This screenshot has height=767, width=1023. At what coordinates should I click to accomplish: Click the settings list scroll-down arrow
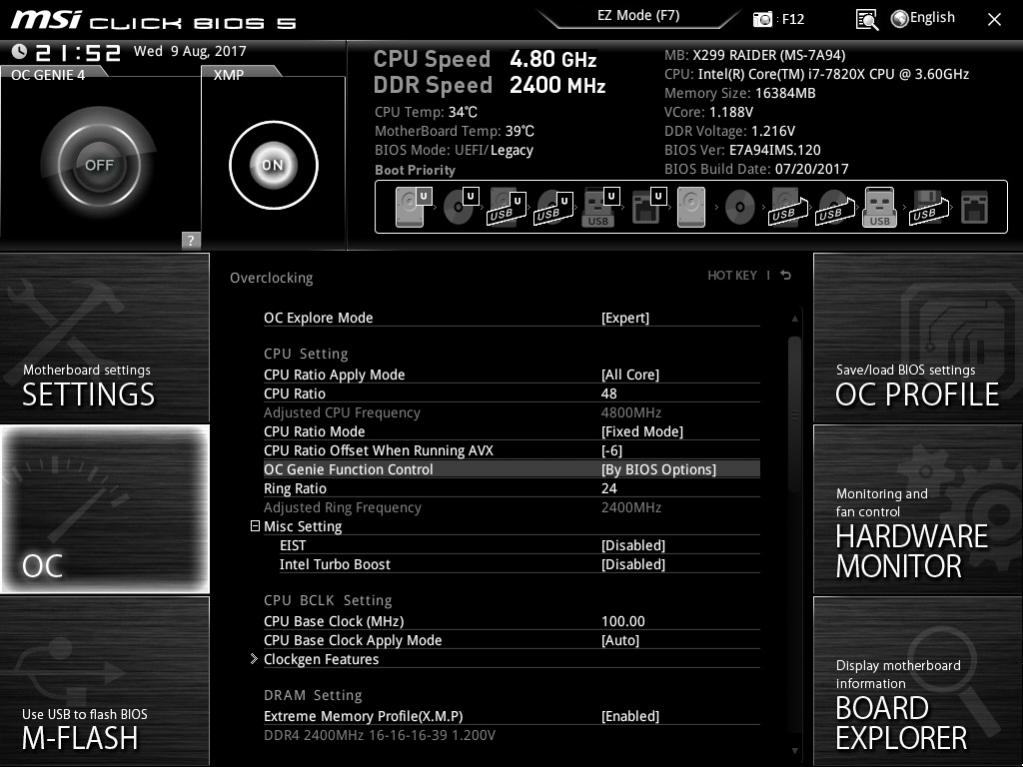coord(795,751)
